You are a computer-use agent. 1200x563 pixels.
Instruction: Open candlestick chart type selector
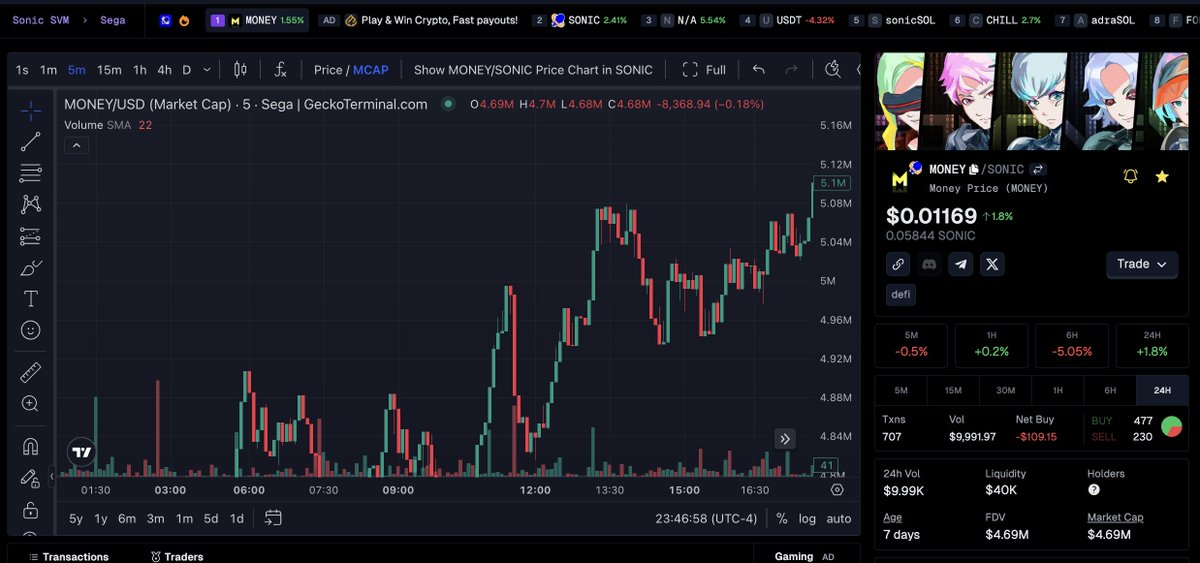(240, 70)
